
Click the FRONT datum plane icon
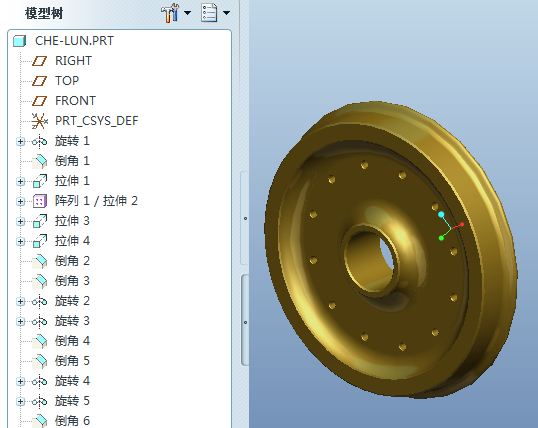point(39,101)
